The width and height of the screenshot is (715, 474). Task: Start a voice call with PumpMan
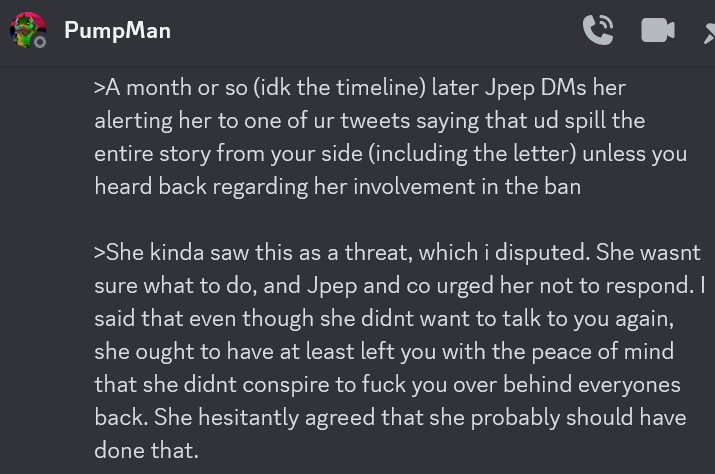coord(598,30)
